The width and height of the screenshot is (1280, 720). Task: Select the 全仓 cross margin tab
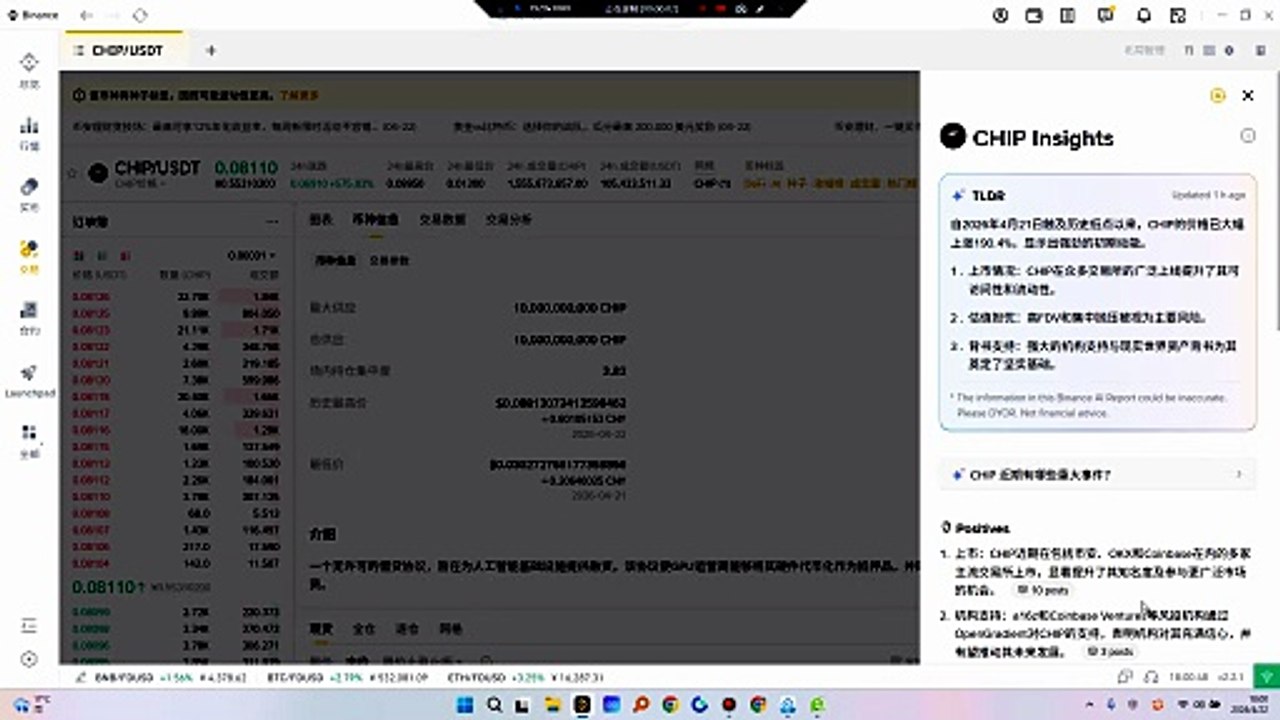pyautogui.click(x=364, y=629)
